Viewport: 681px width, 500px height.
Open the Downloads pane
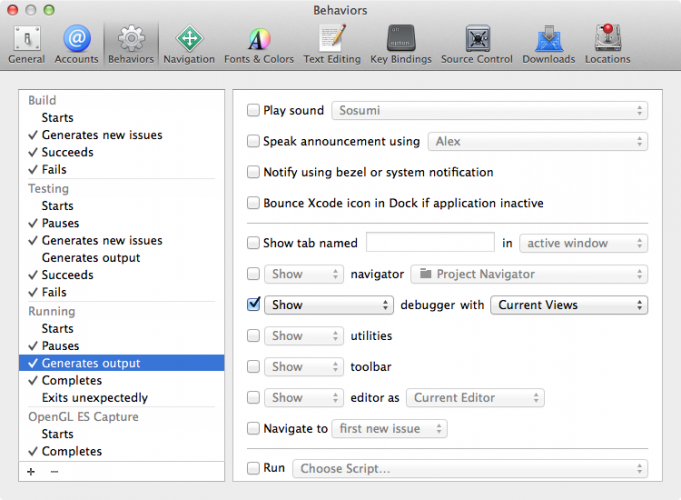click(549, 45)
